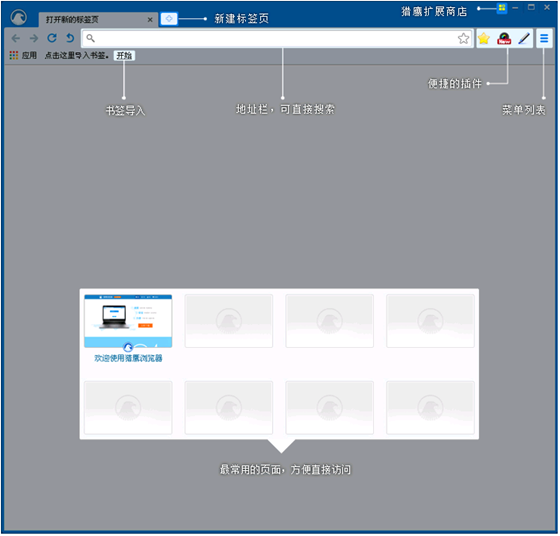Go back with the left arrow
This screenshot has width=560, height=536.
[16, 38]
